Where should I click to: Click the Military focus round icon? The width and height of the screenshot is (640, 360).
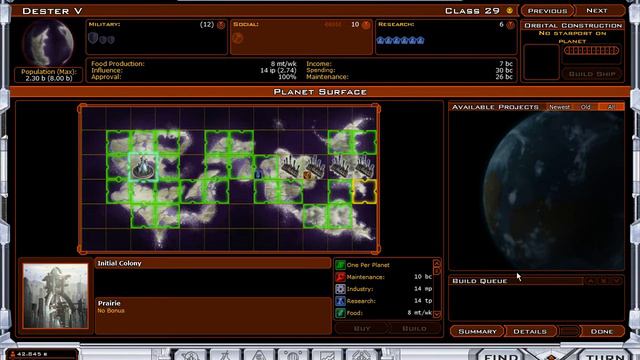tap(221, 25)
